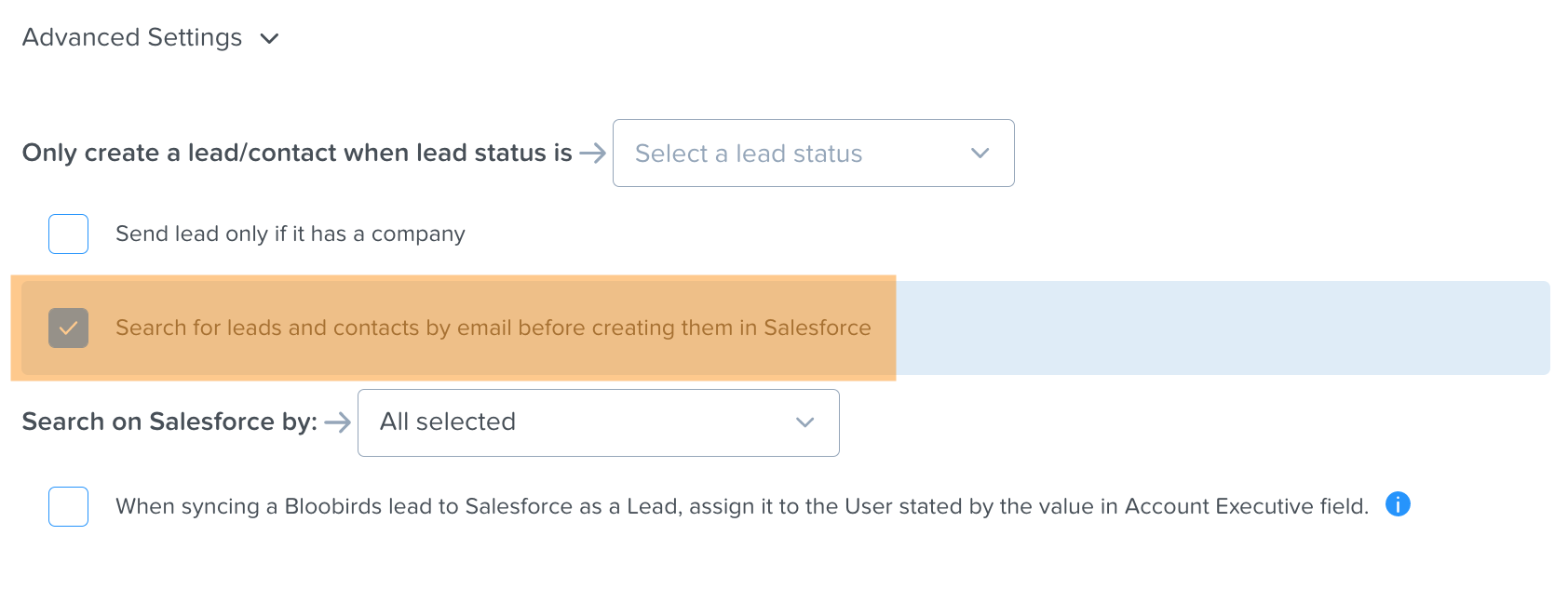1568x589 pixels.
Task: Click the 'Send lead only if it has a company' label
Action: (x=291, y=234)
